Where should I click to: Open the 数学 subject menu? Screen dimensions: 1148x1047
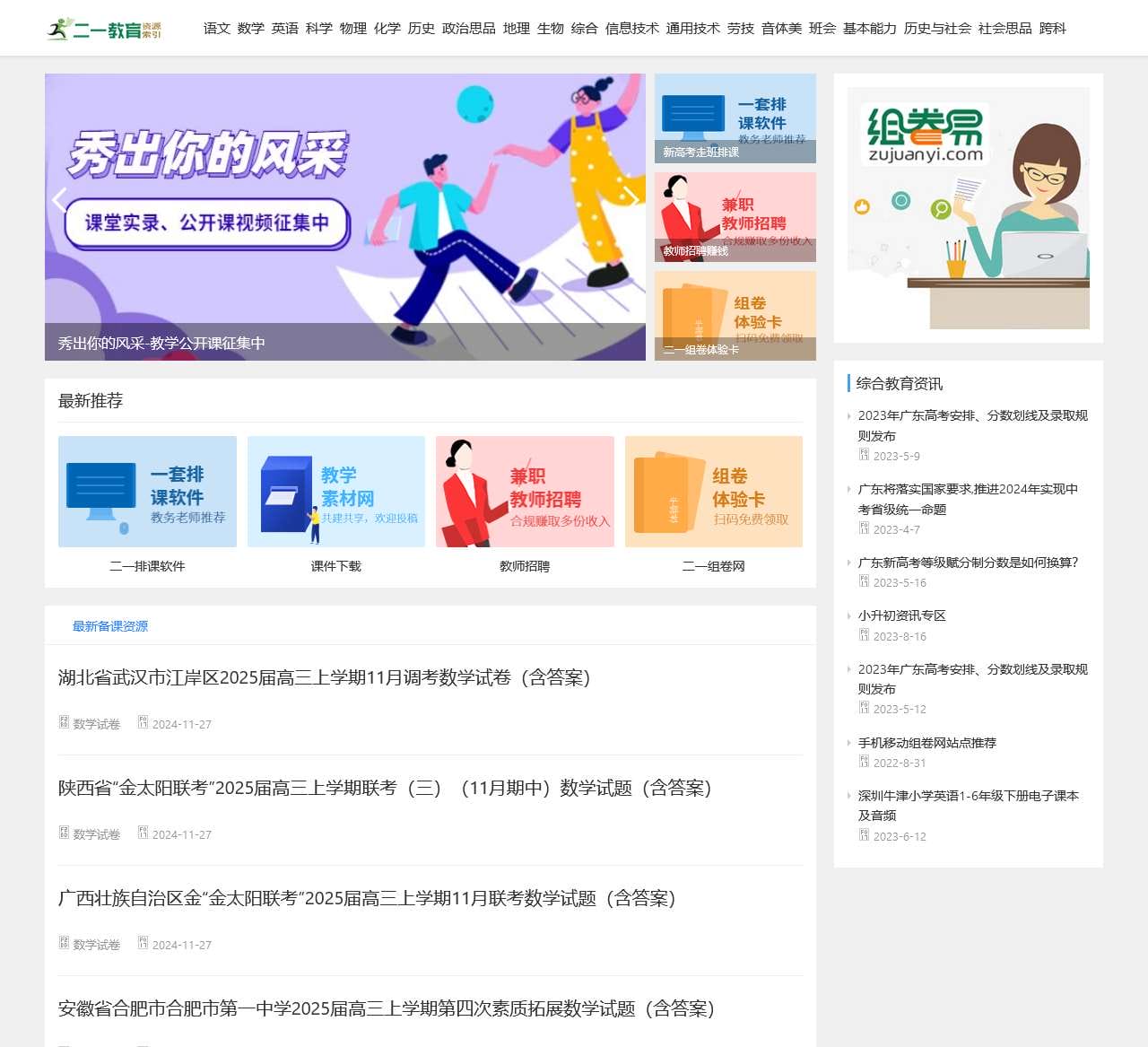tap(251, 29)
